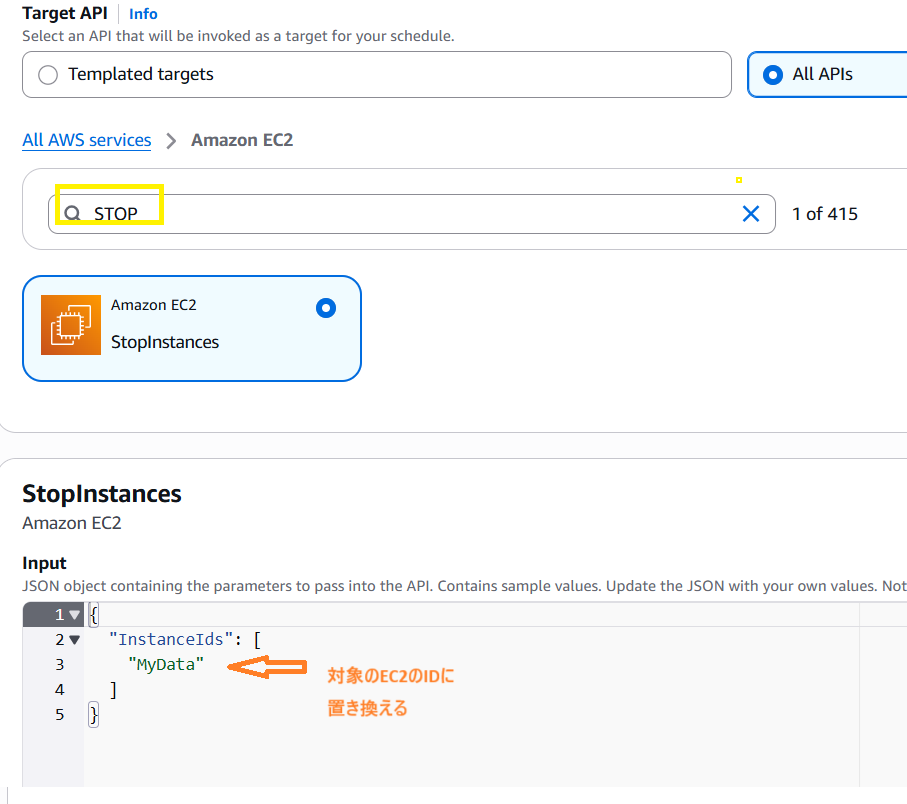
Task: Click the Input label above JSON editor
Action: tap(44, 563)
